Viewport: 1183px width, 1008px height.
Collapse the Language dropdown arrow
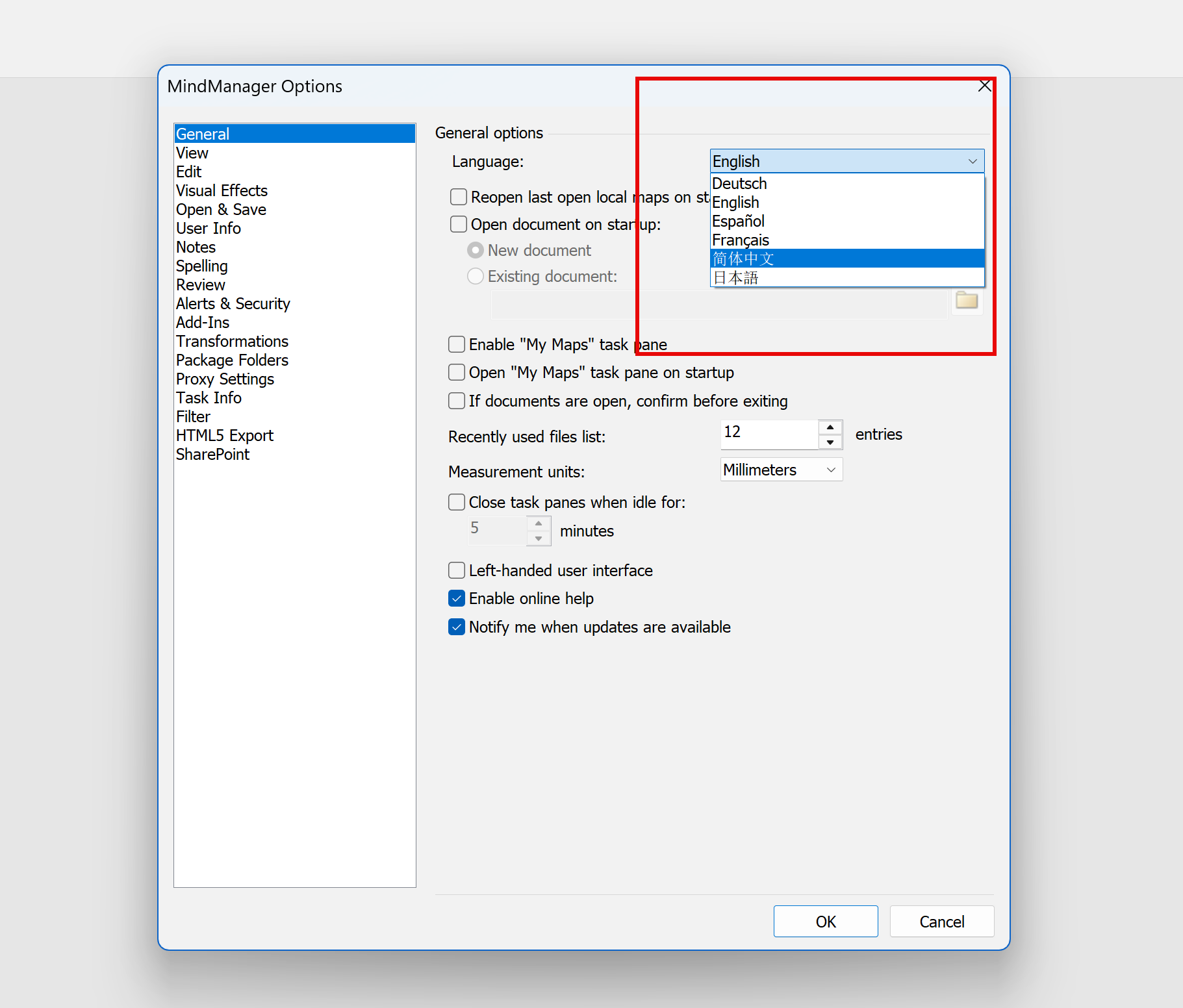972,161
